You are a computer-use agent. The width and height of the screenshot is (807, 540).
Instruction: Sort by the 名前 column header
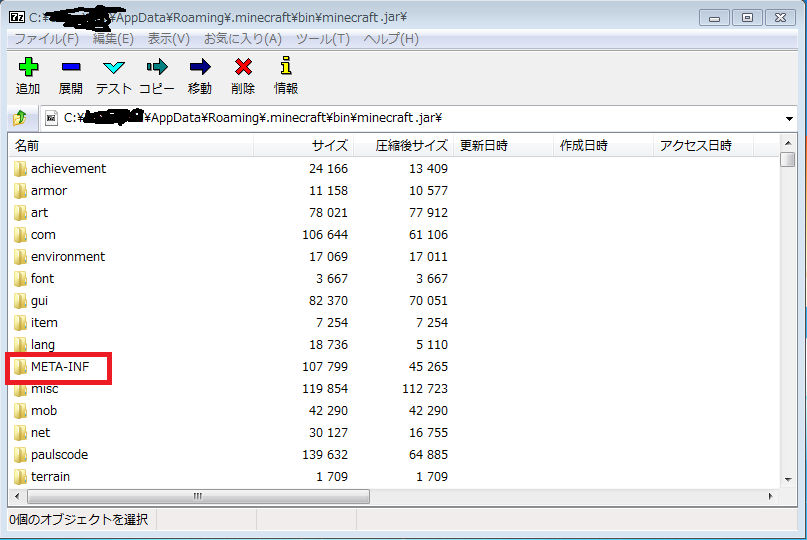28,146
